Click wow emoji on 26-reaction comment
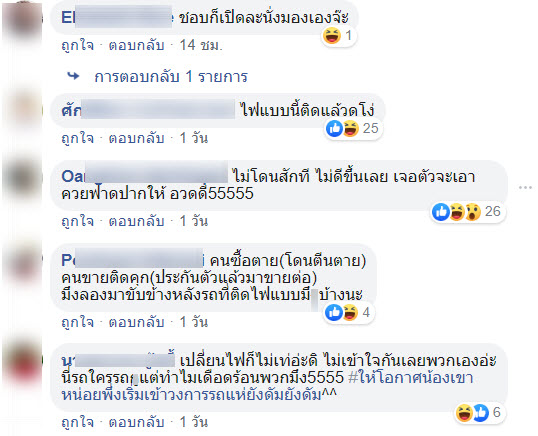 point(473,212)
